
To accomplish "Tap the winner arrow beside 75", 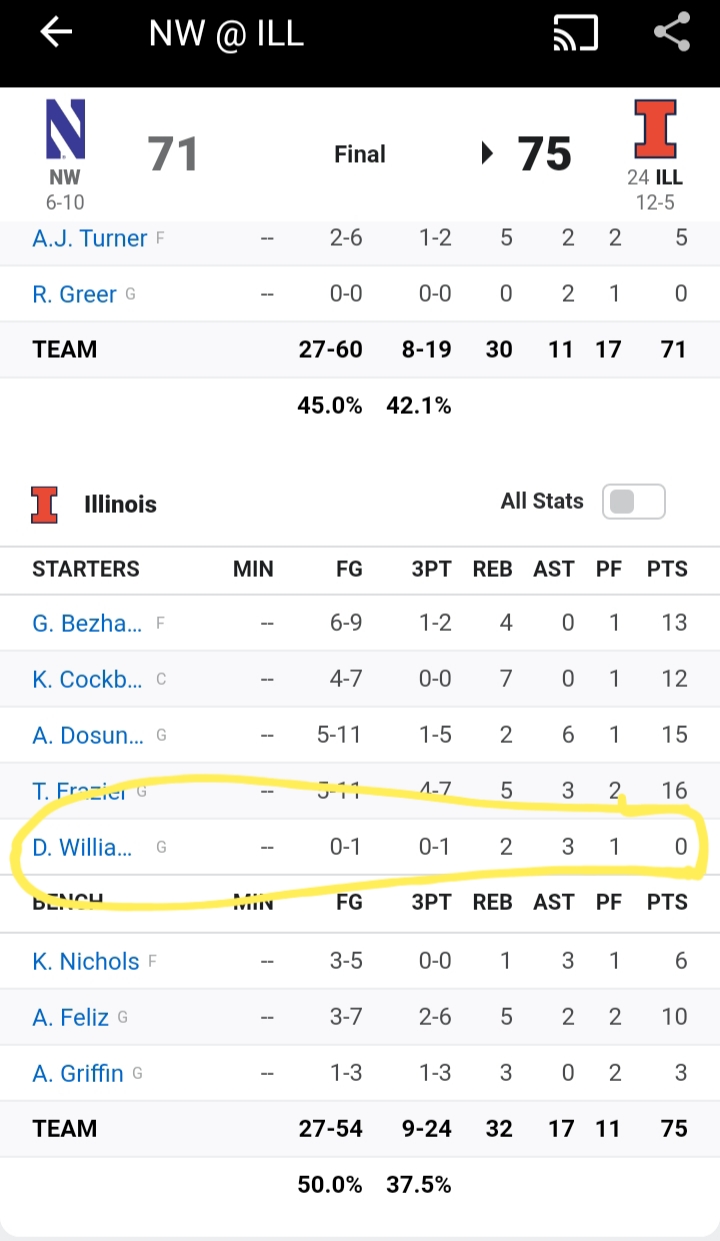I will point(488,154).
